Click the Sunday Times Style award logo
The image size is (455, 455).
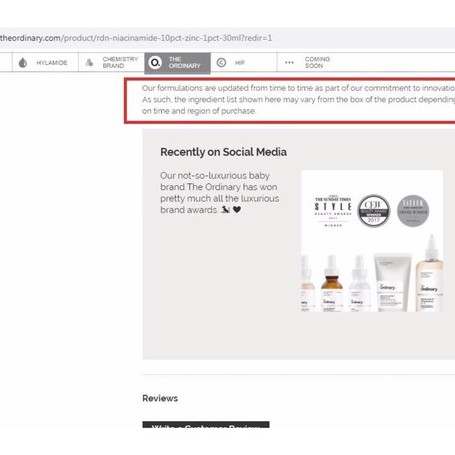[x=333, y=211]
